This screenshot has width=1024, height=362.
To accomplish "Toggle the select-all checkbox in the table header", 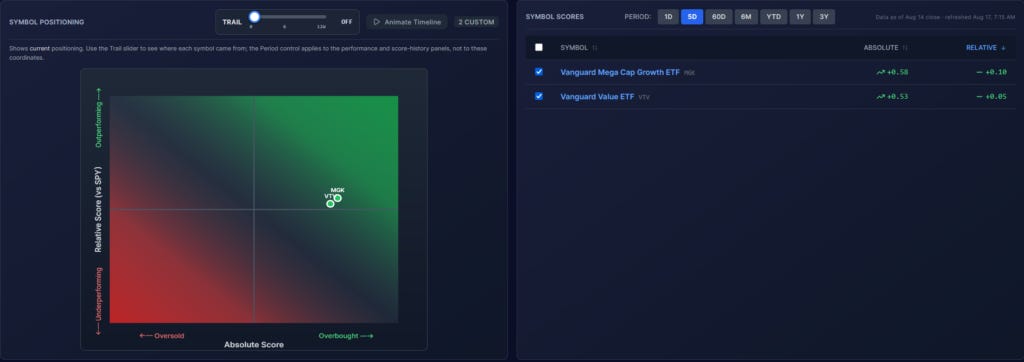I will tap(539, 47).
